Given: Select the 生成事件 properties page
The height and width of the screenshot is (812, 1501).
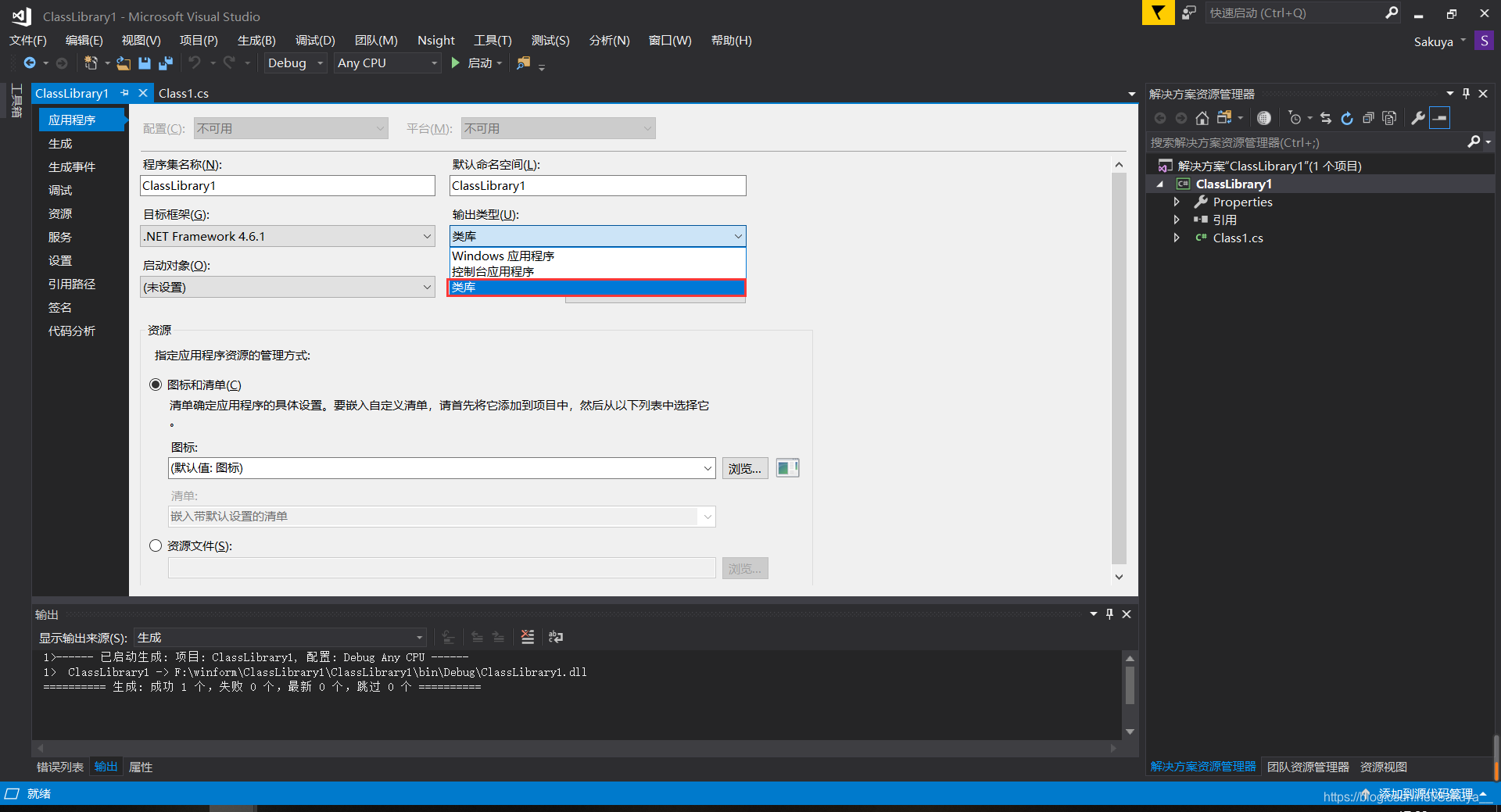Looking at the screenshot, I should click(x=72, y=166).
